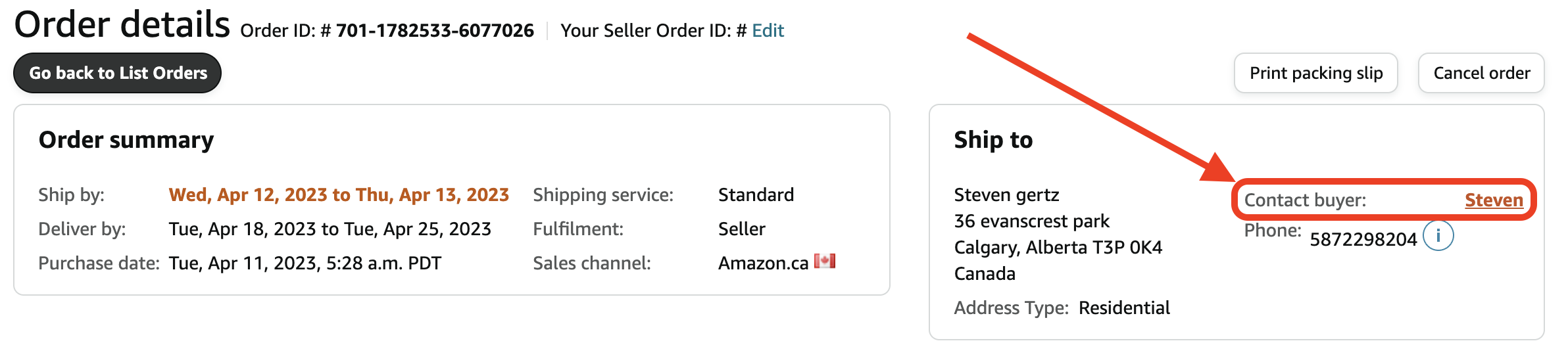Open Print packing slip
1568x364 pixels.
pos(1316,73)
